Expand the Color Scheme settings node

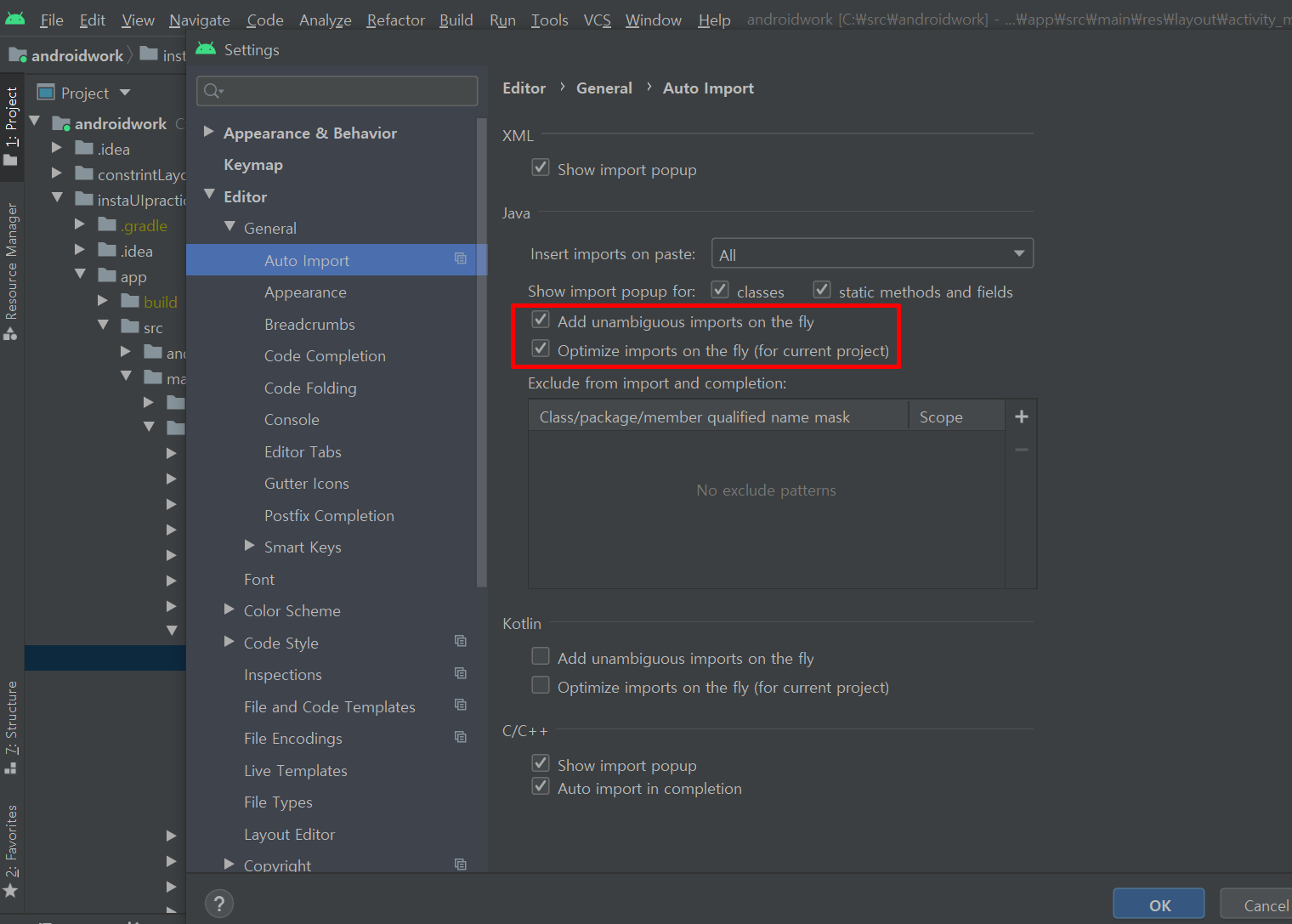click(x=229, y=609)
